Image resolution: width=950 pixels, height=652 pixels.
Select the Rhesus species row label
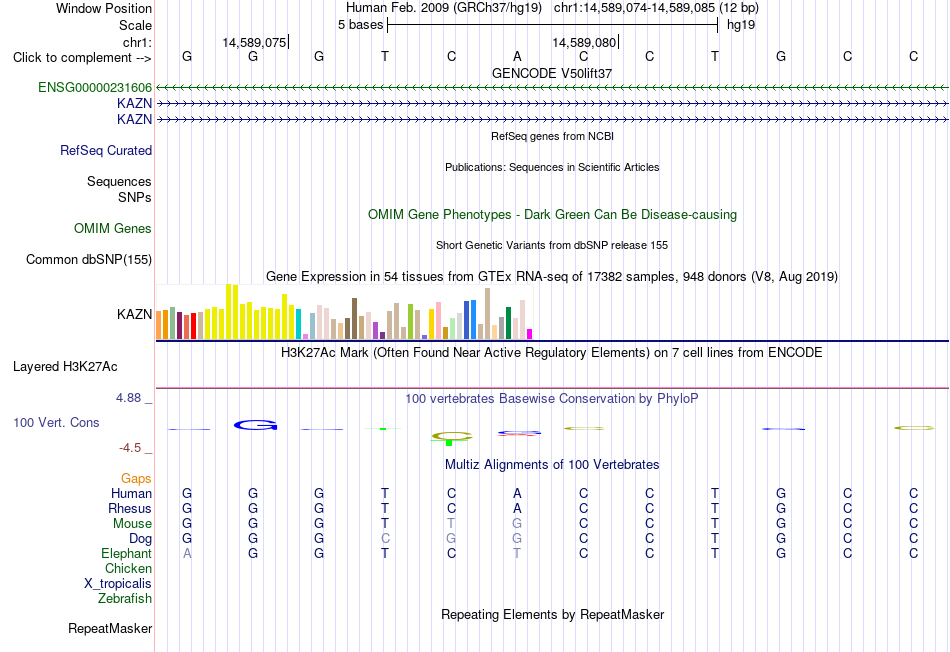click(130, 508)
